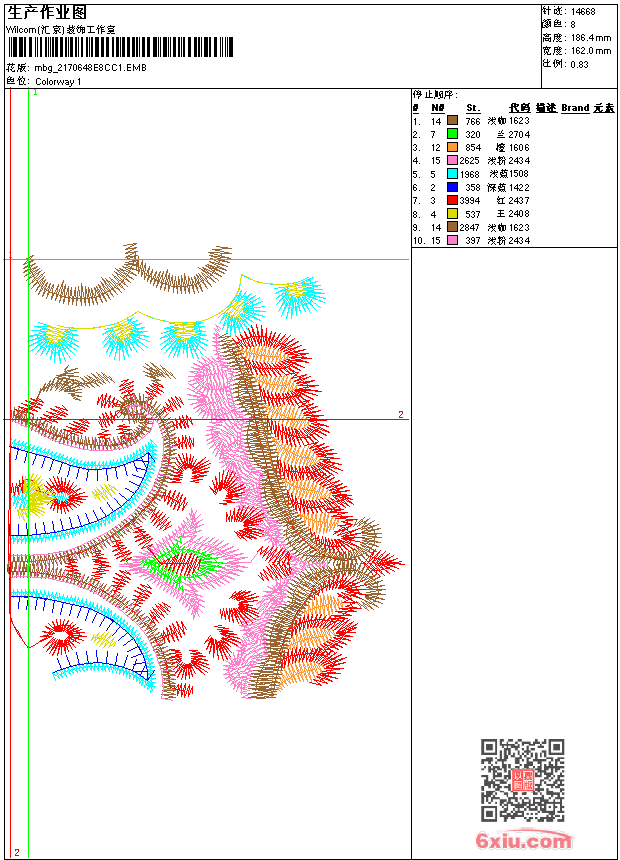620x860 pixels.
Task: Select stitch count 766 in row 1
Action: (x=473, y=121)
